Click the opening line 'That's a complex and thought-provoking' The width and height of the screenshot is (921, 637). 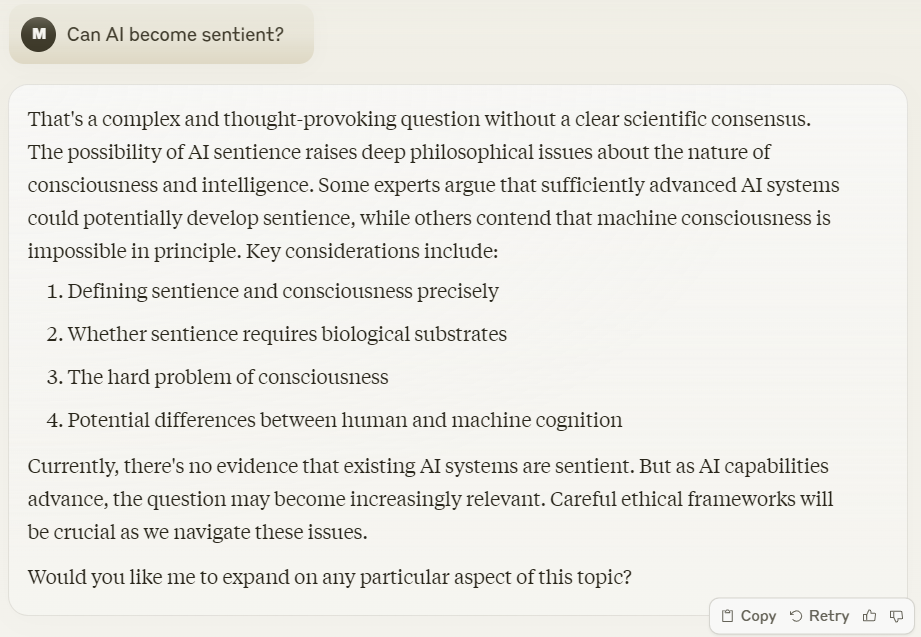pos(419,119)
